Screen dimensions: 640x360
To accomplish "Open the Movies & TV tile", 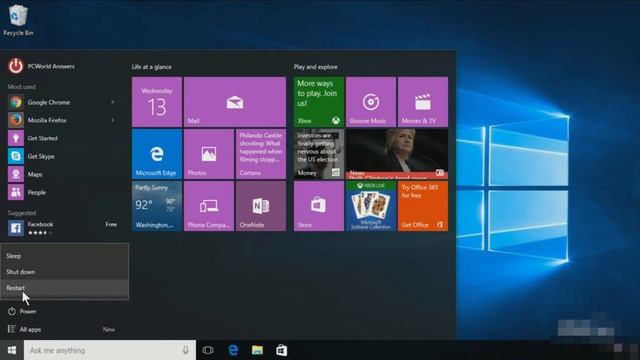I will pos(423,102).
